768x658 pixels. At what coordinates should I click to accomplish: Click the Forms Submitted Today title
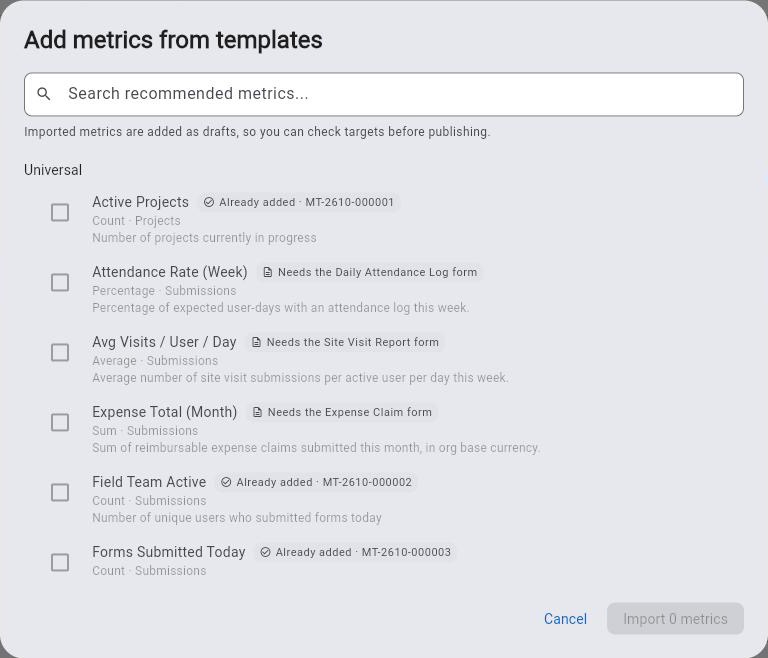click(169, 552)
